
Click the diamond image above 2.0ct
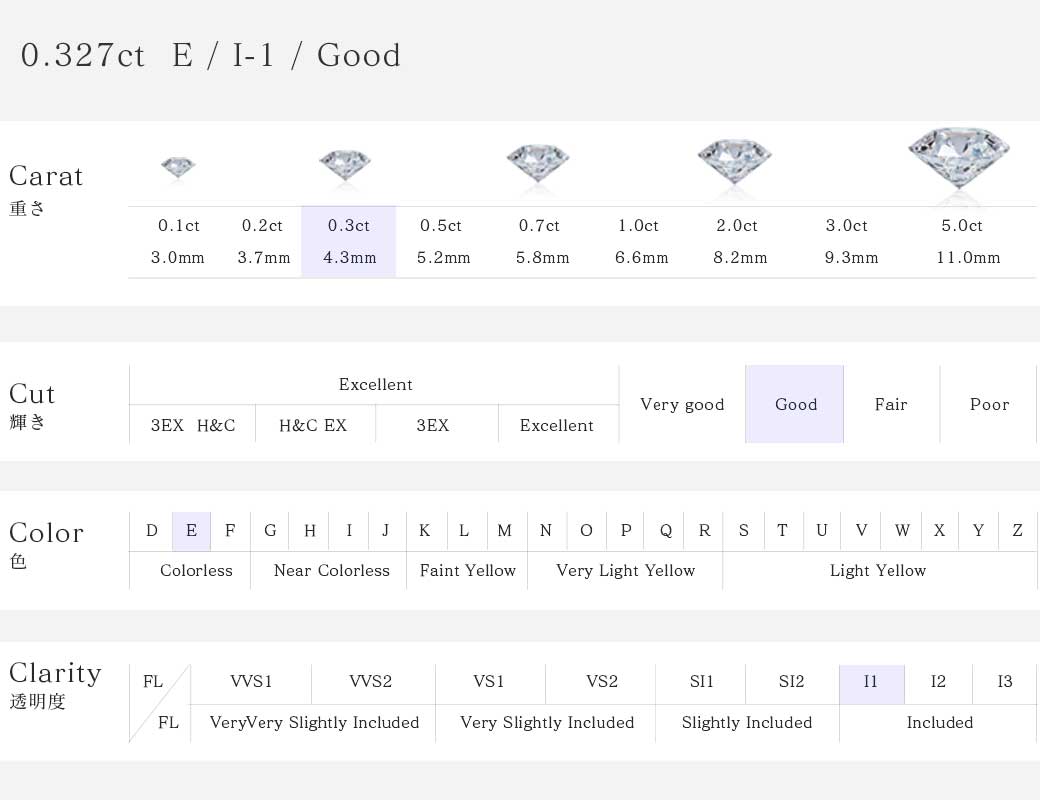point(734,161)
